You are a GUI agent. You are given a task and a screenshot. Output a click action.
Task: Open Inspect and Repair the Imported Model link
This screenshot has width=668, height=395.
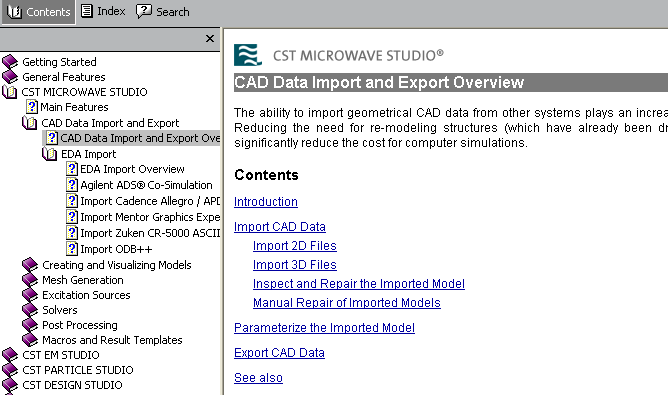click(359, 284)
